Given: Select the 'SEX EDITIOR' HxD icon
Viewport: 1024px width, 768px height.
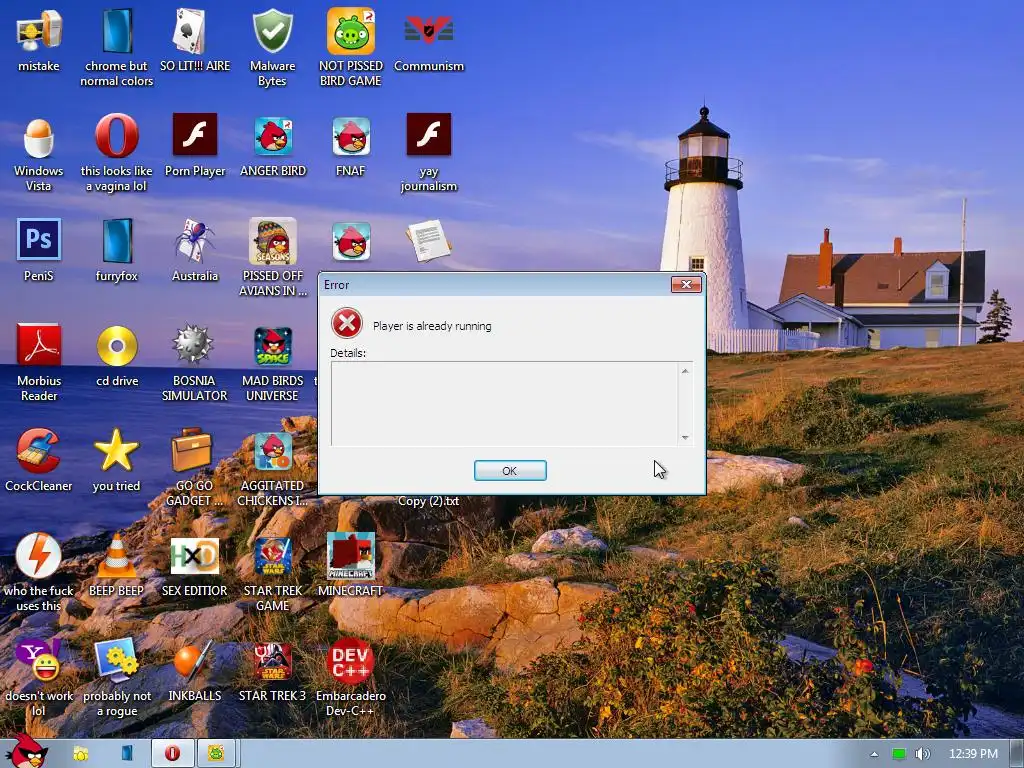Looking at the screenshot, I should click(x=195, y=556).
